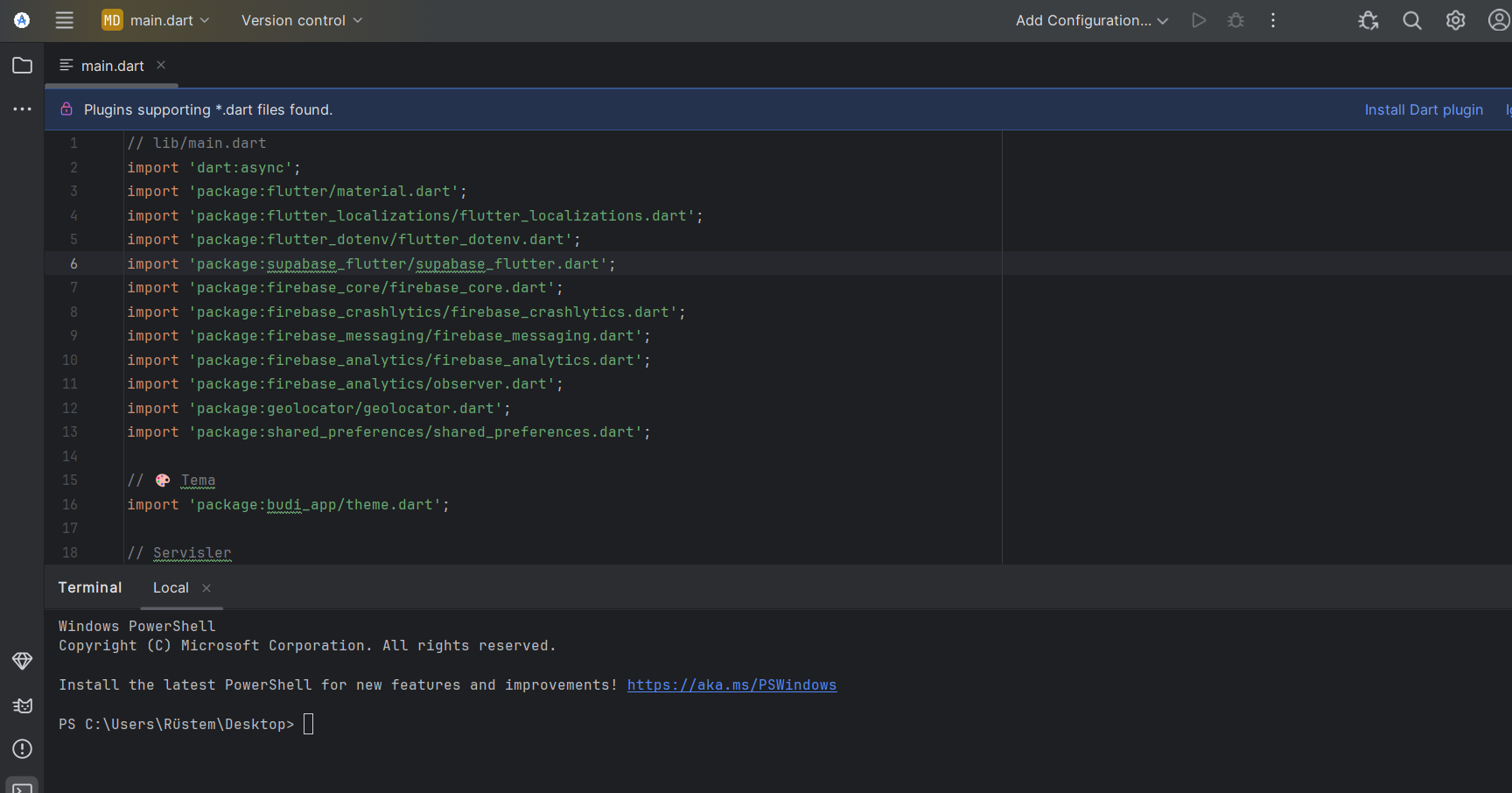Click the attach debugger bug-with-arrow icon
Image resolution: width=1512 pixels, height=793 pixels.
(x=1368, y=20)
